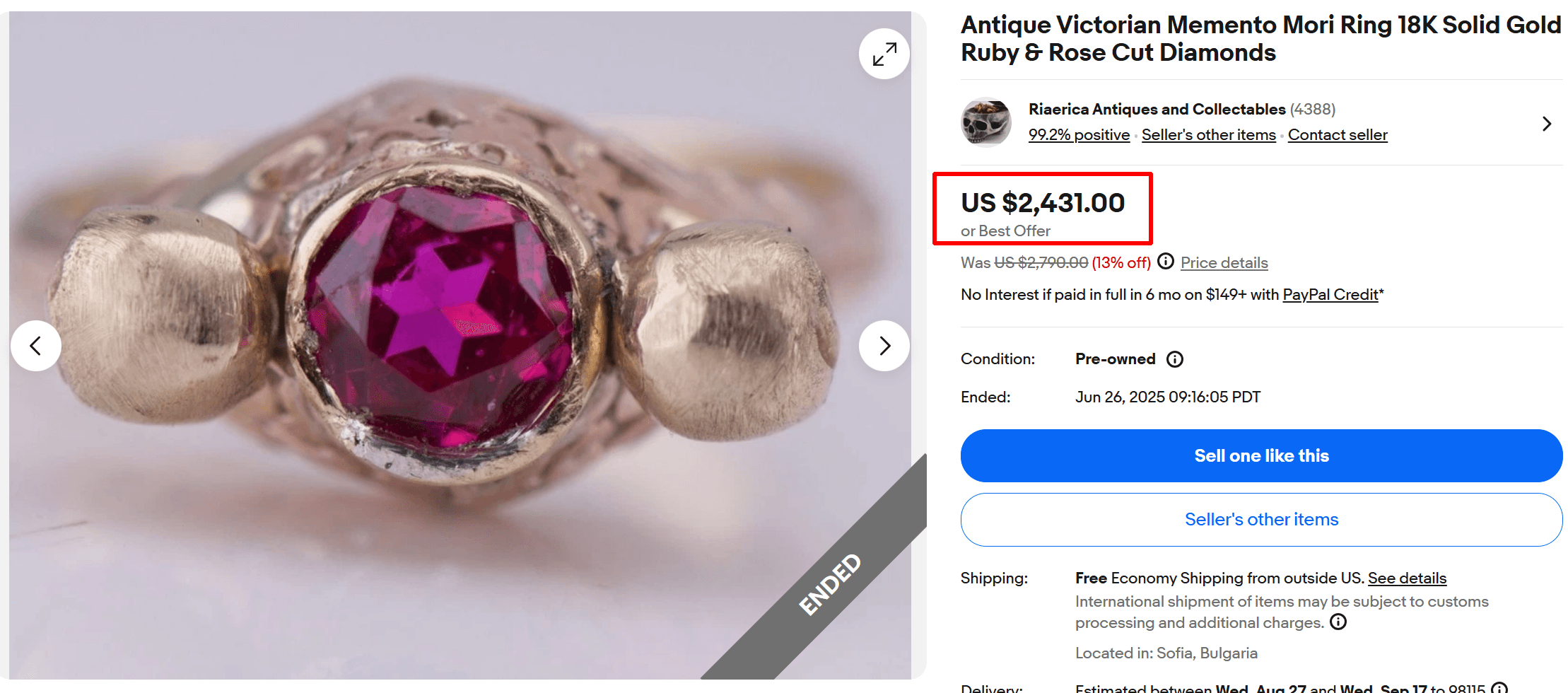Open the price details info tooltip

click(x=1166, y=261)
